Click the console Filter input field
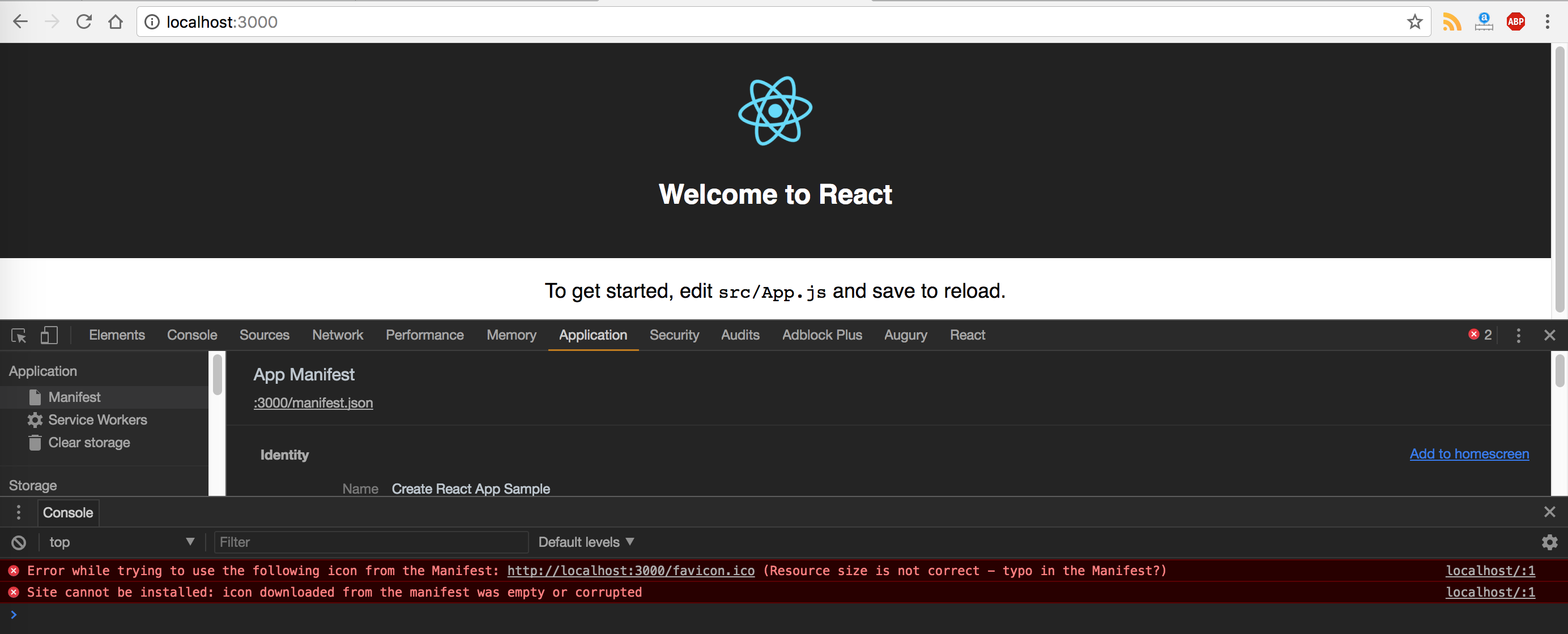 tap(370, 542)
